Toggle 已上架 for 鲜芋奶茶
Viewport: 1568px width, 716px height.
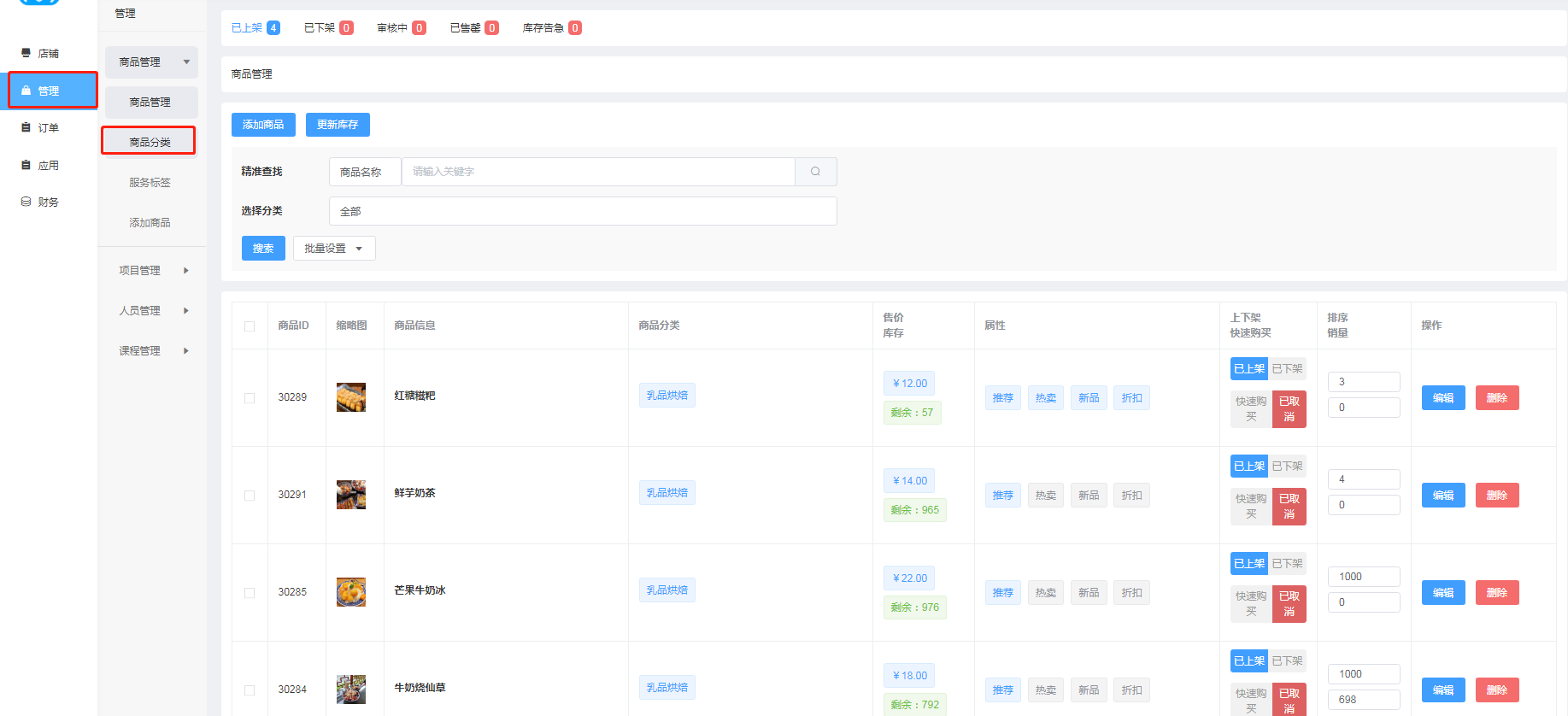pos(1249,467)
